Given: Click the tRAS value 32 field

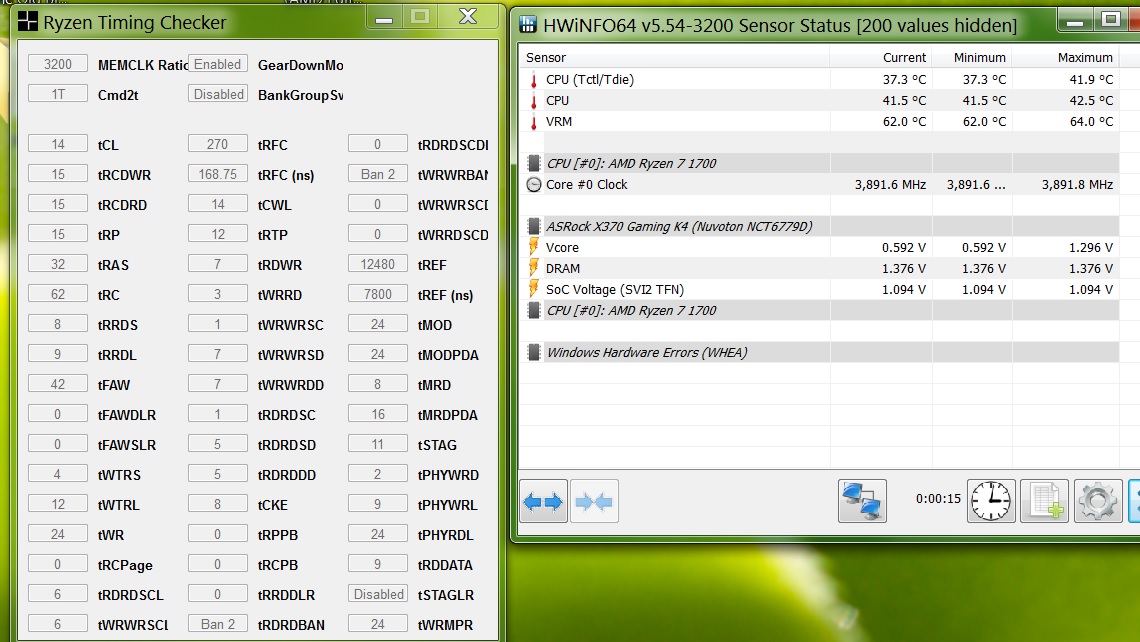Looking at the screenshot, I should [x=58, y=264].
